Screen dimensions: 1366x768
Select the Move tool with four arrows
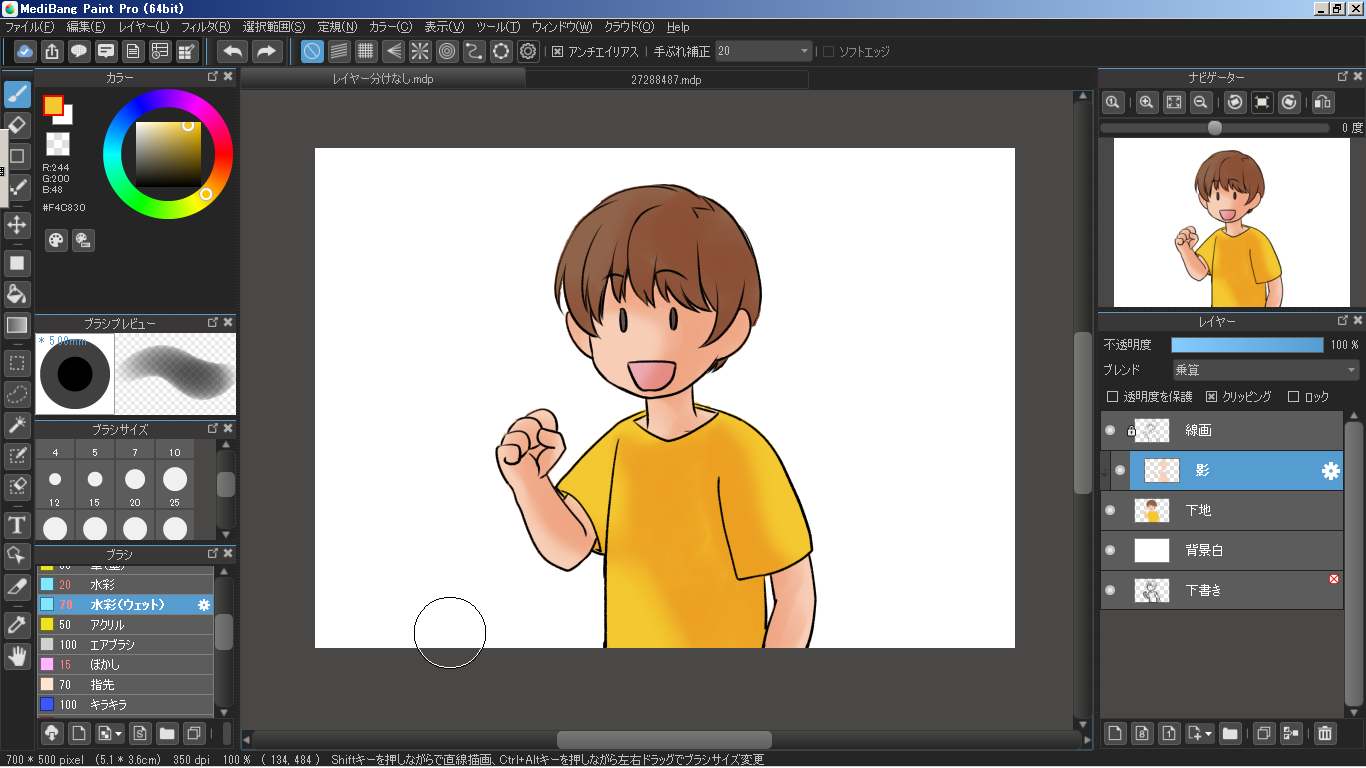(17, 224)
